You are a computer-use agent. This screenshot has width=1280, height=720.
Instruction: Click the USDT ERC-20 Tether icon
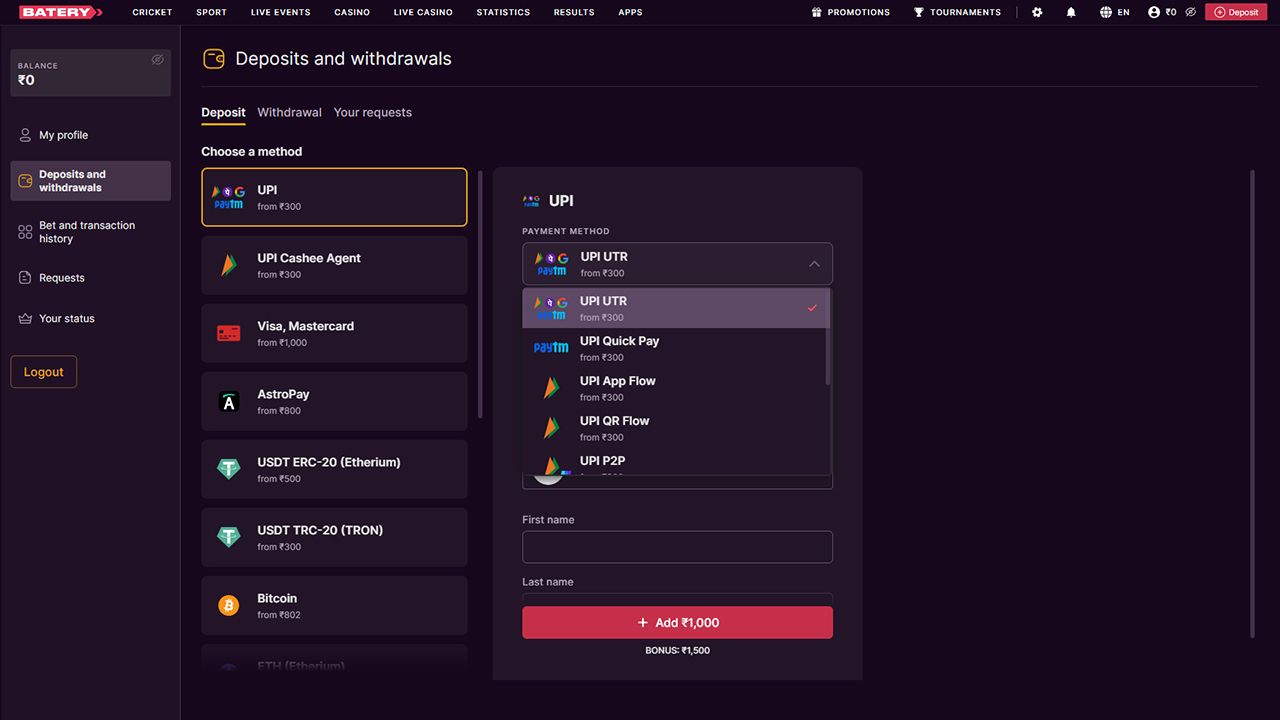(229, 469)
